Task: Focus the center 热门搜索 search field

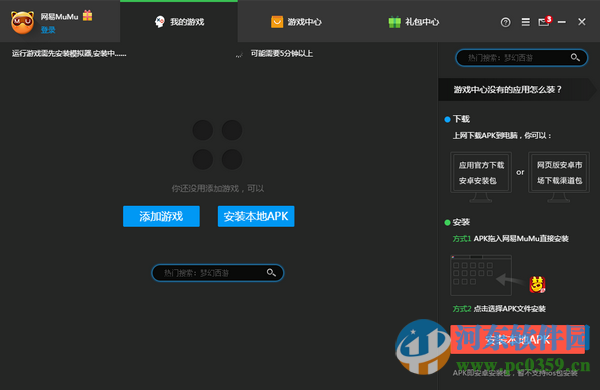Action: (x=218, y=273)
